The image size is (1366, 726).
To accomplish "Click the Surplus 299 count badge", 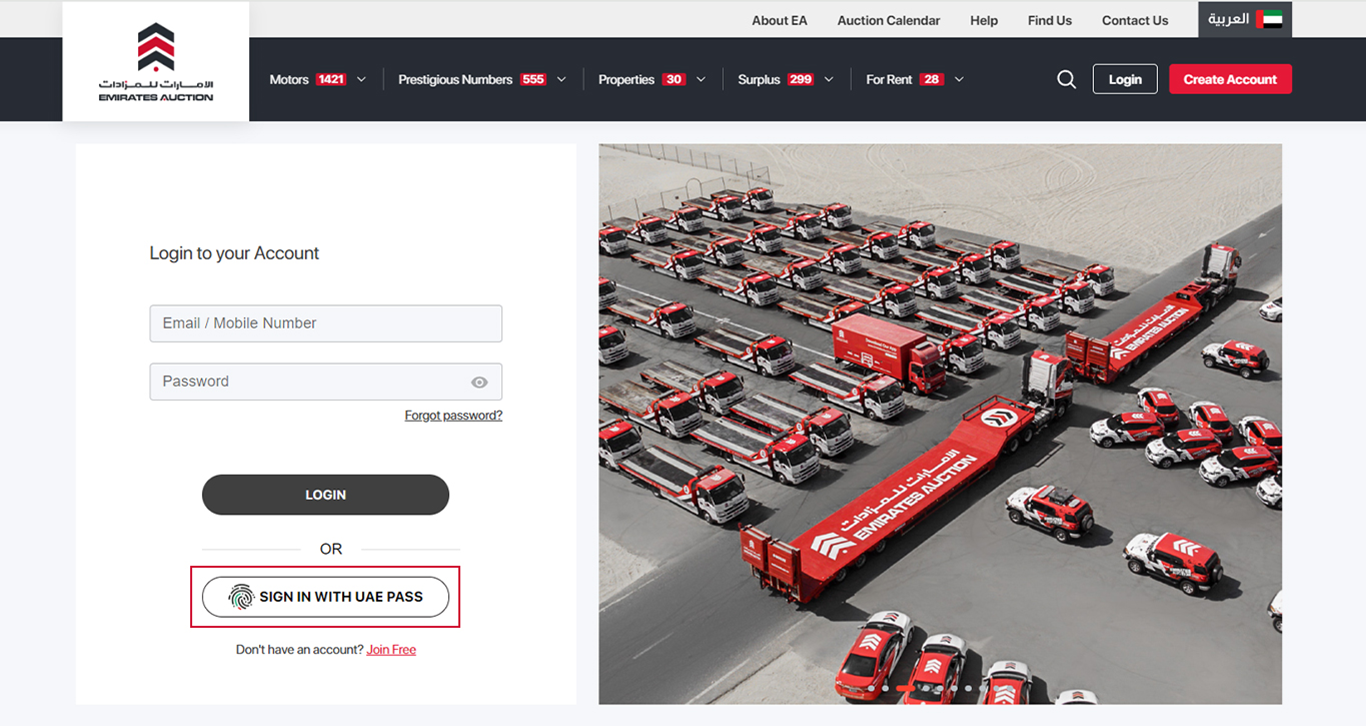I will pyautogui.click(x=801, y=78).
